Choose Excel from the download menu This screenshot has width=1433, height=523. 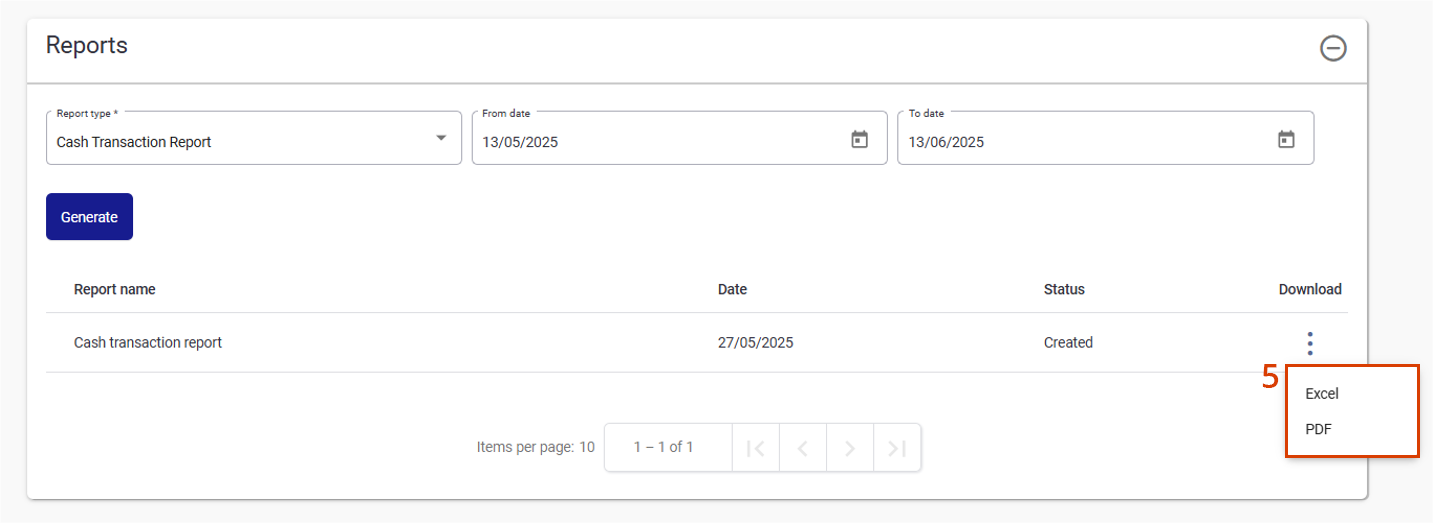pyautogui.click(x=1322, y=394)
